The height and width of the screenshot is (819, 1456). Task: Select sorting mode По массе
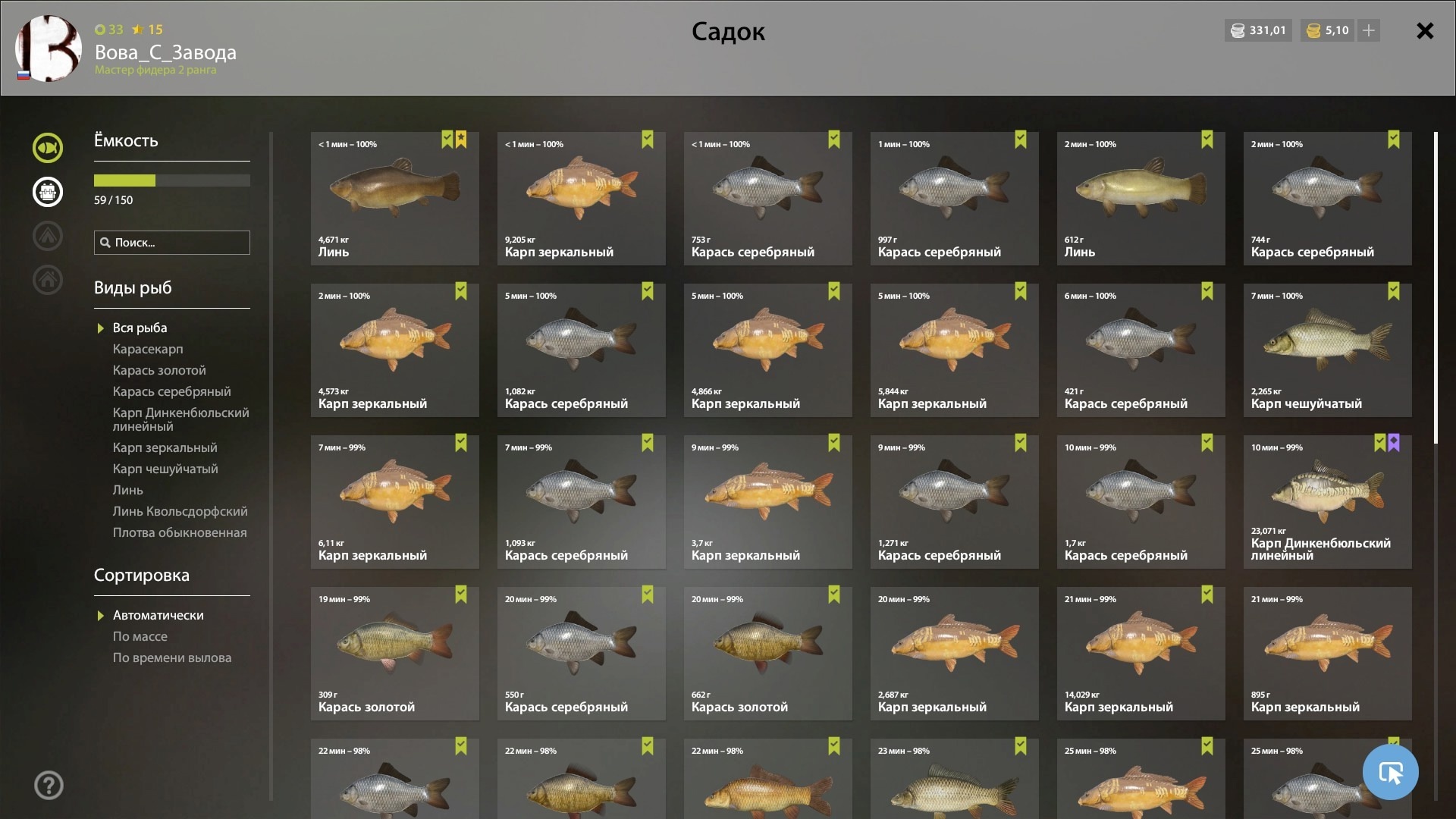pos(140,637)
